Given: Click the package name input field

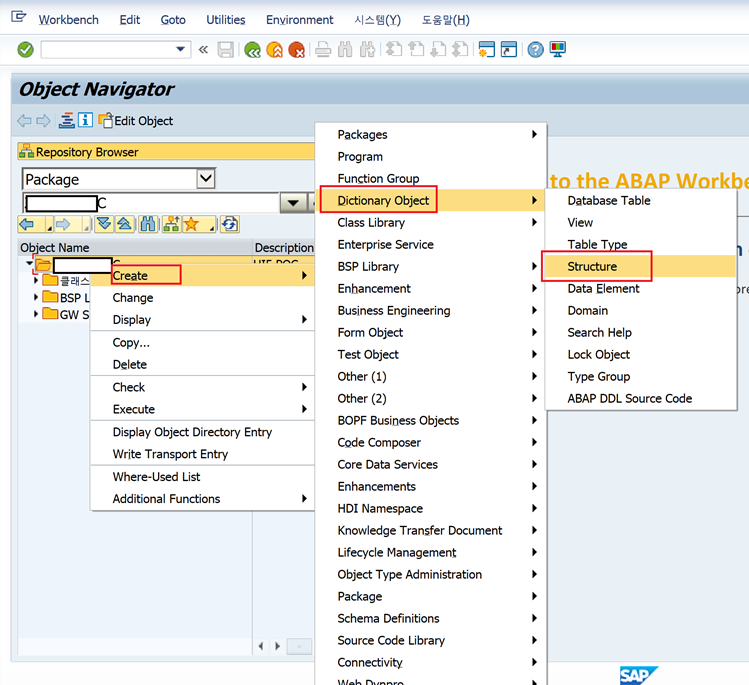Looking at the screenshot, I should 150,203.
